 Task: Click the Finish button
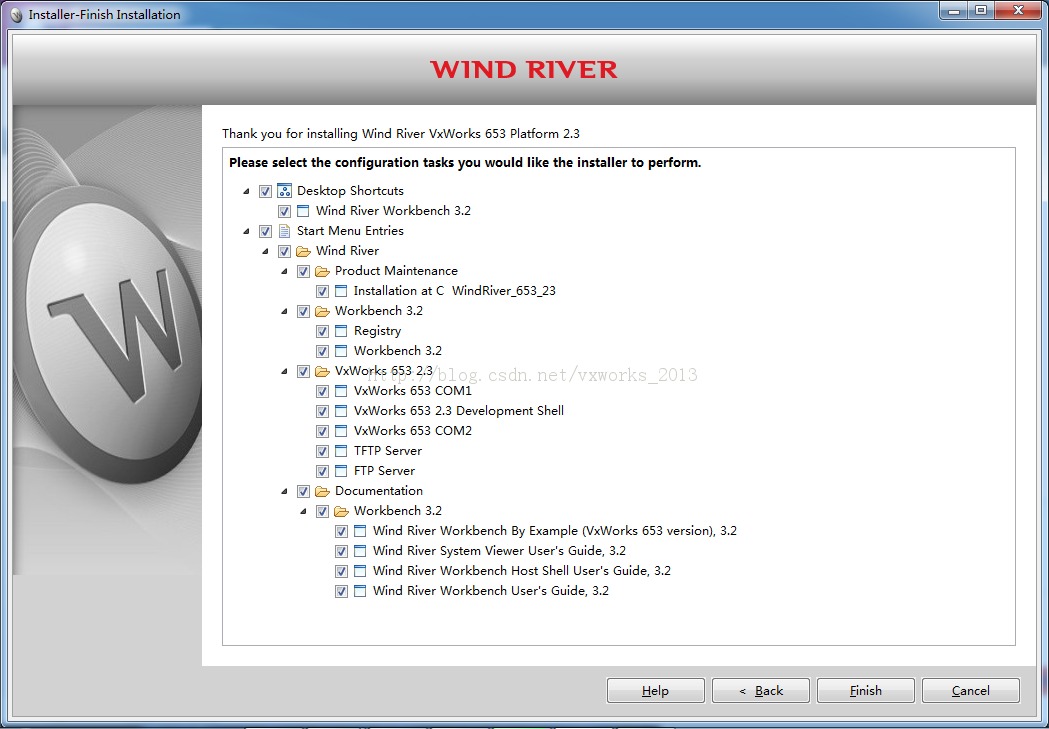click(866, 691)
